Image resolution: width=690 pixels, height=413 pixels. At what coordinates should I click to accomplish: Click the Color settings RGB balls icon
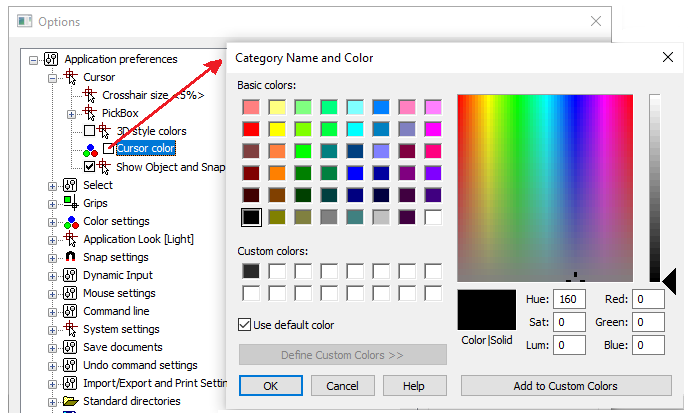[x=71, y=222]
